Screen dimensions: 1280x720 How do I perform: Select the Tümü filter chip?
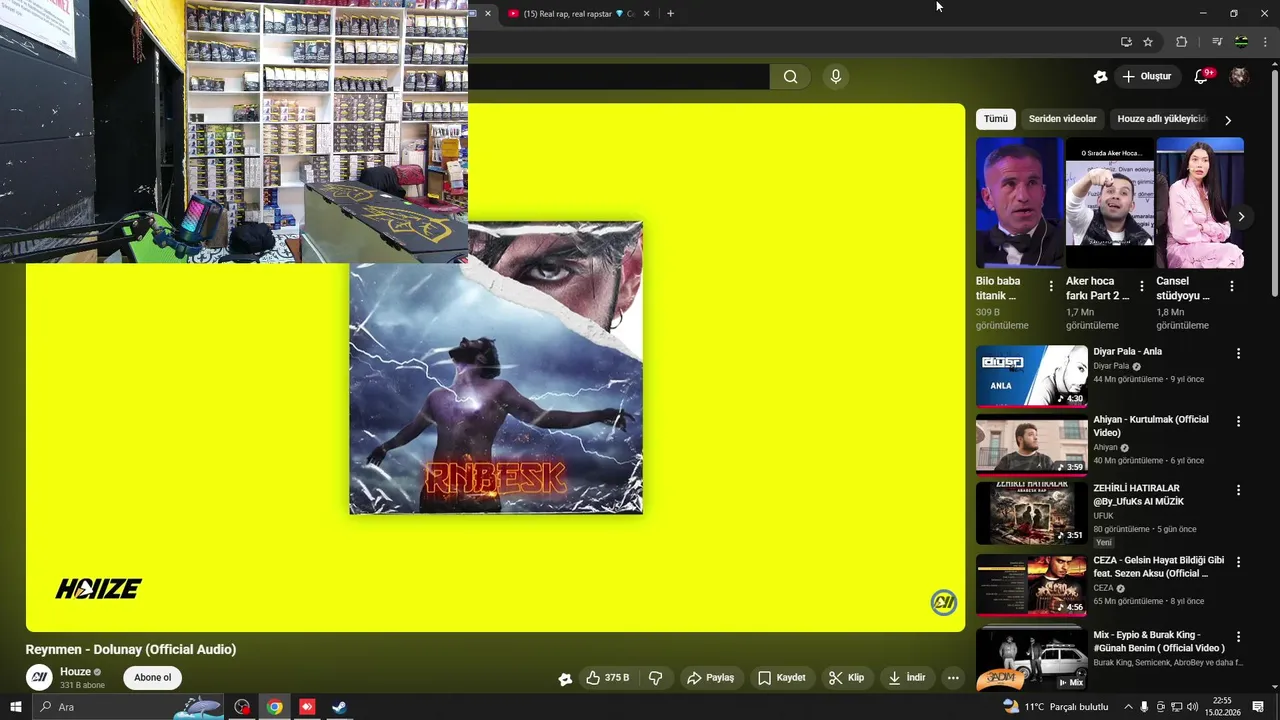coord(996,119)
